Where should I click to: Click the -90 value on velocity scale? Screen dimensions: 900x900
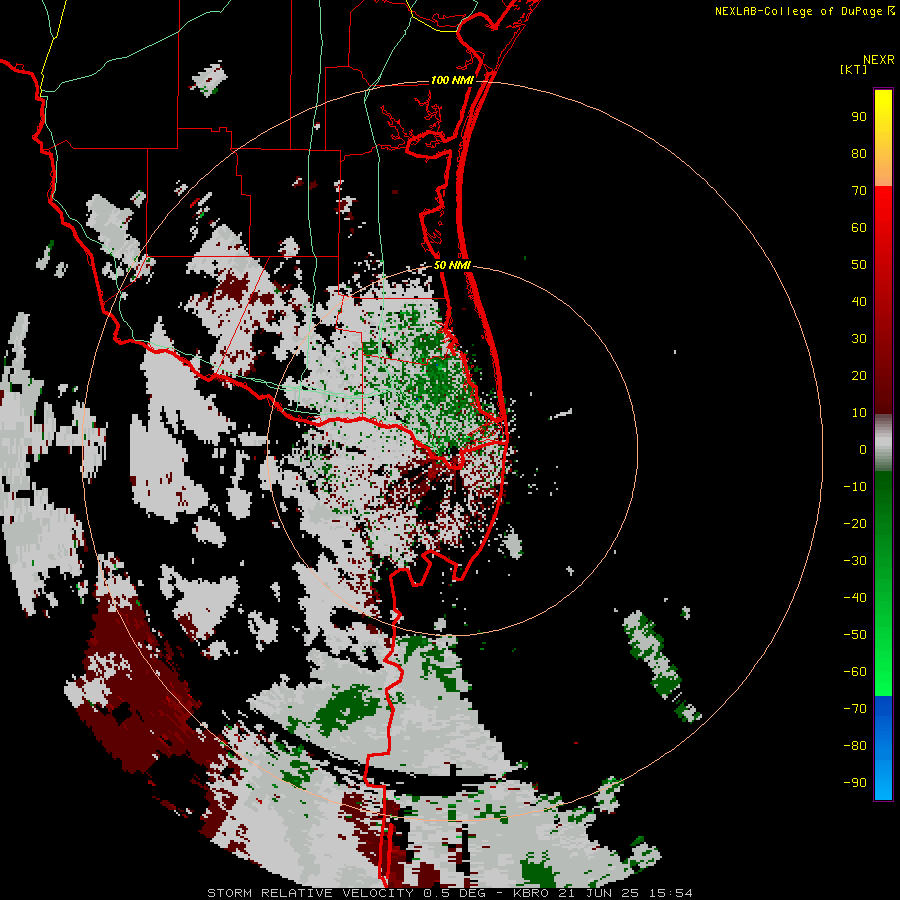855,783
